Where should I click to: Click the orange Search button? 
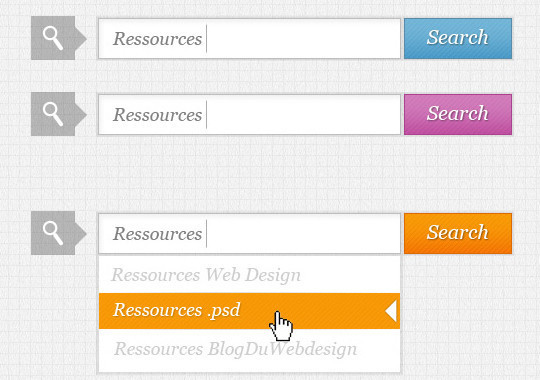[x=458, y=233]
